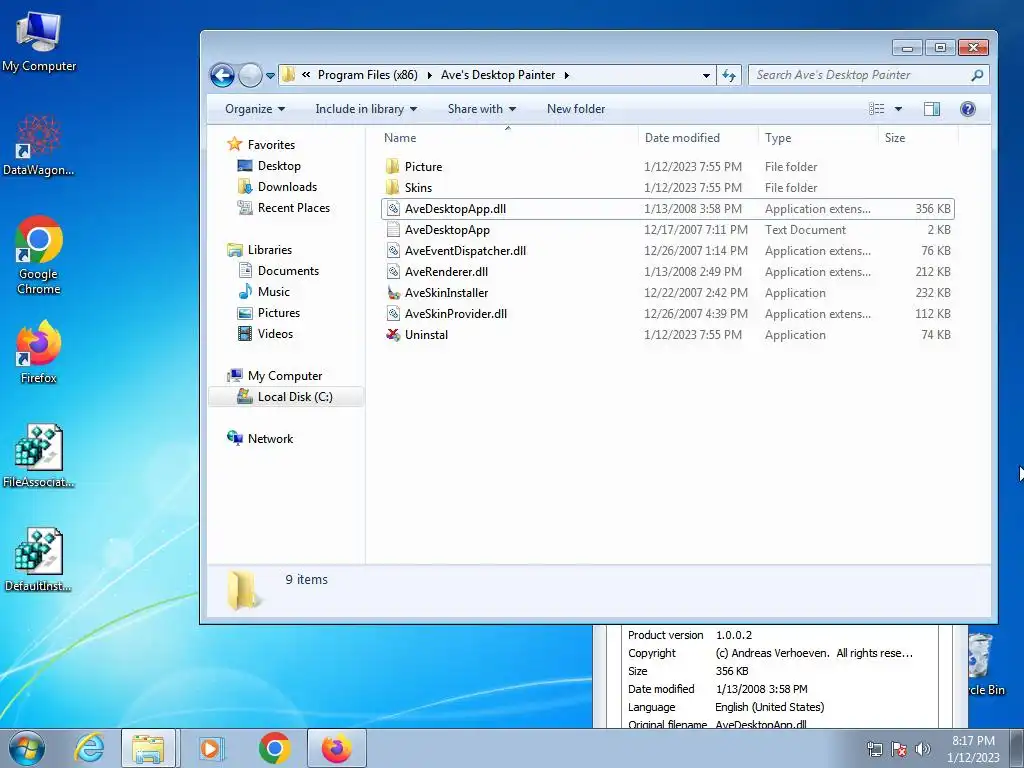Viewport: 1024px width, 768px height.
Task: Select the AveDesktopApp text document icon
Action: click(x=392, y=230)
